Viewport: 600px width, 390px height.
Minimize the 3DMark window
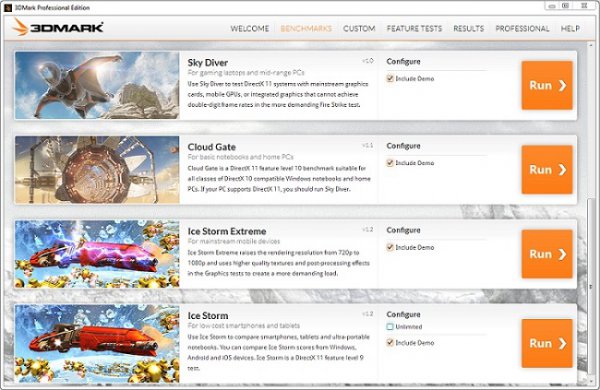click(x=551, y=6)
